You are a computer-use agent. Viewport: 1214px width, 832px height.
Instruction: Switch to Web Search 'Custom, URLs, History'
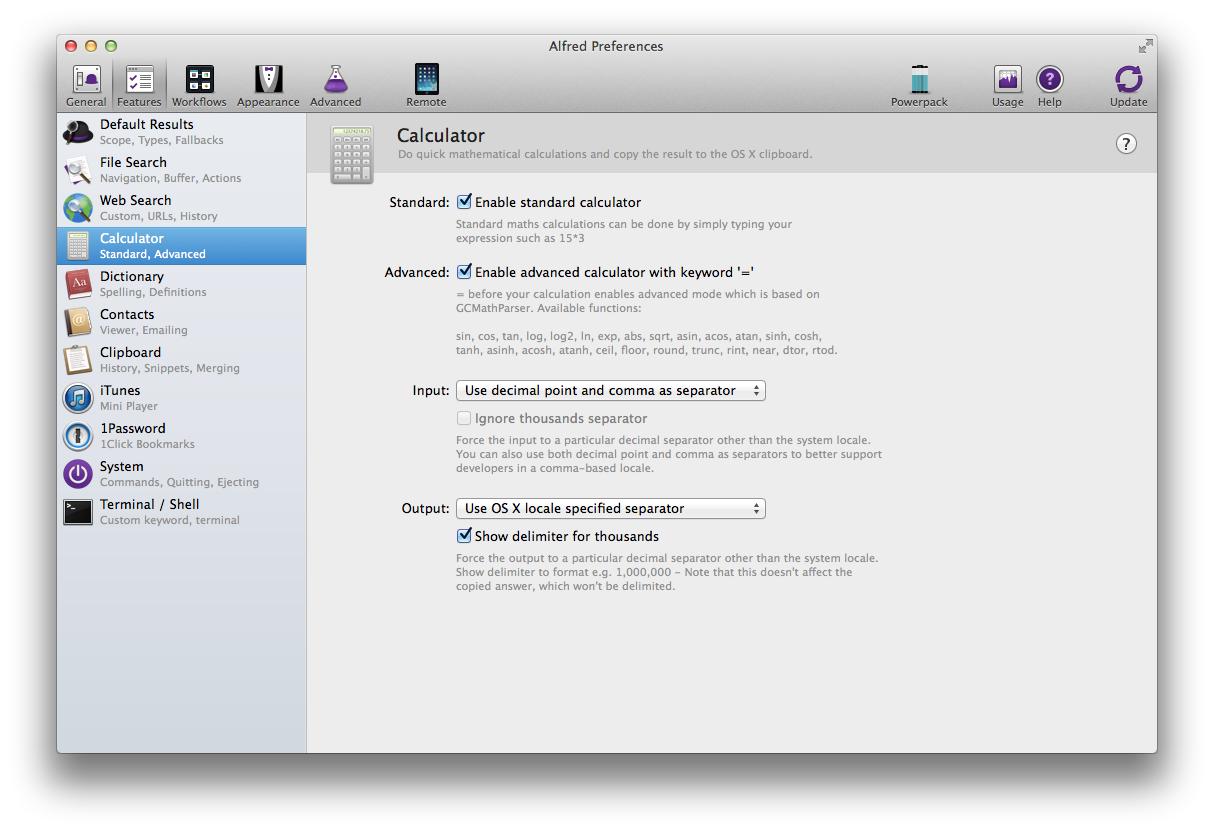click(x=182, y=208)
